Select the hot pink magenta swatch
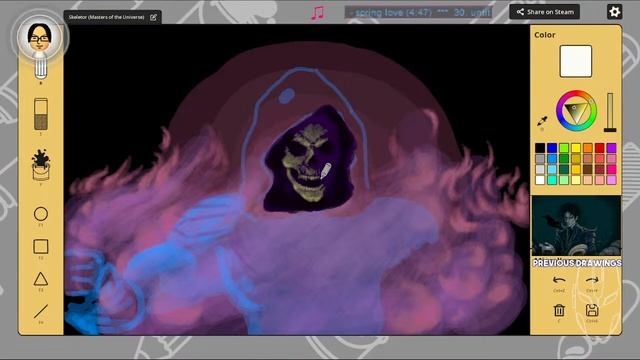The width and height of the screenshot is (640, 360). [x=611, y=169]
